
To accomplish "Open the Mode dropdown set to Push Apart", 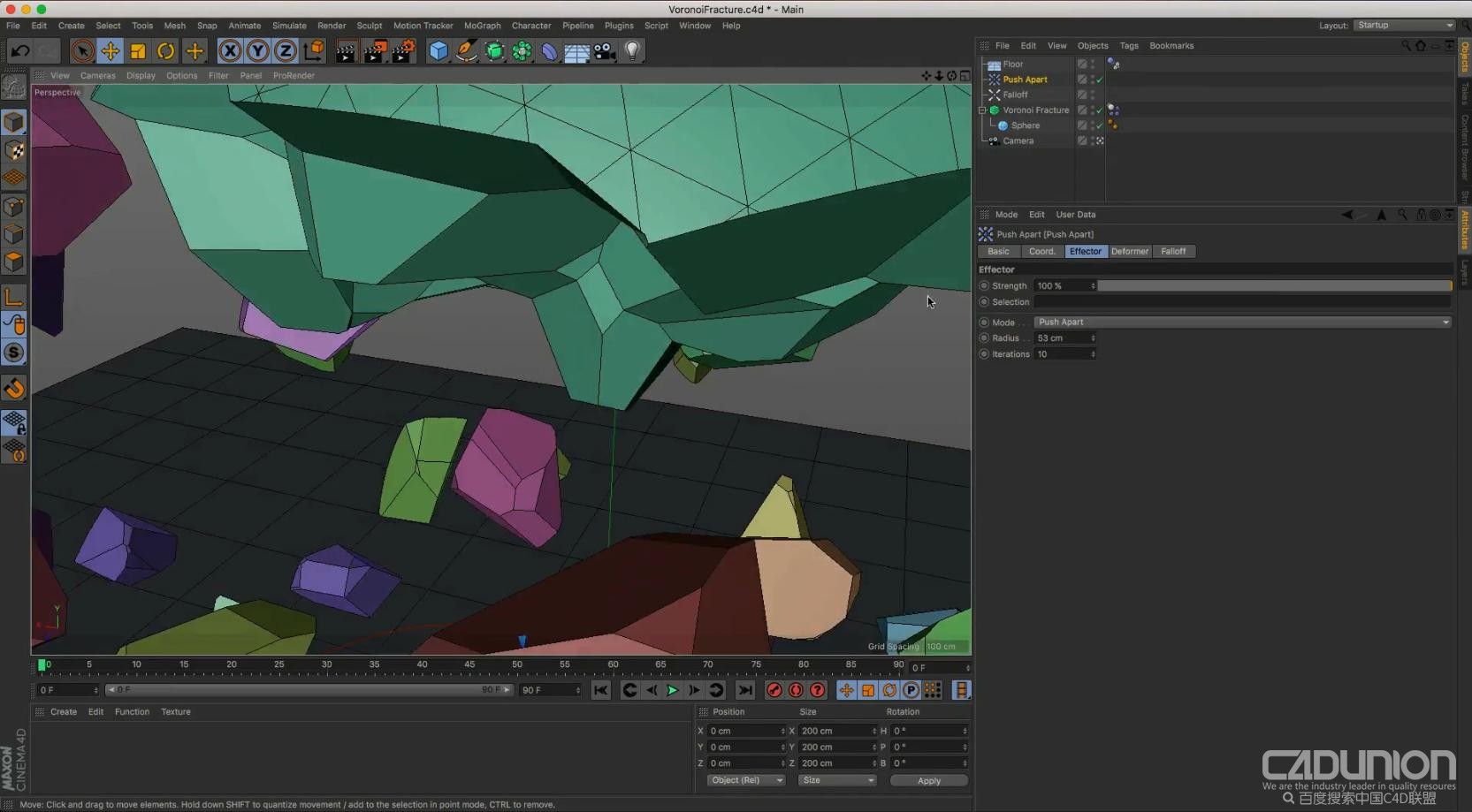I will (x=1243, y=323).
